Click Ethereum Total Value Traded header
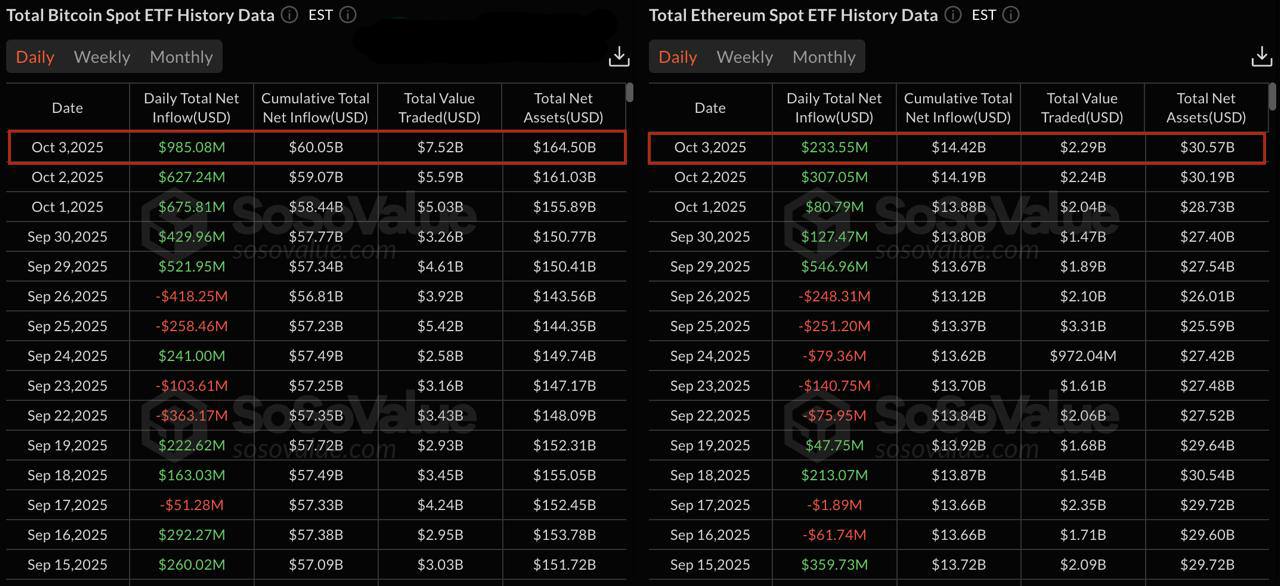 (1082, 108)
